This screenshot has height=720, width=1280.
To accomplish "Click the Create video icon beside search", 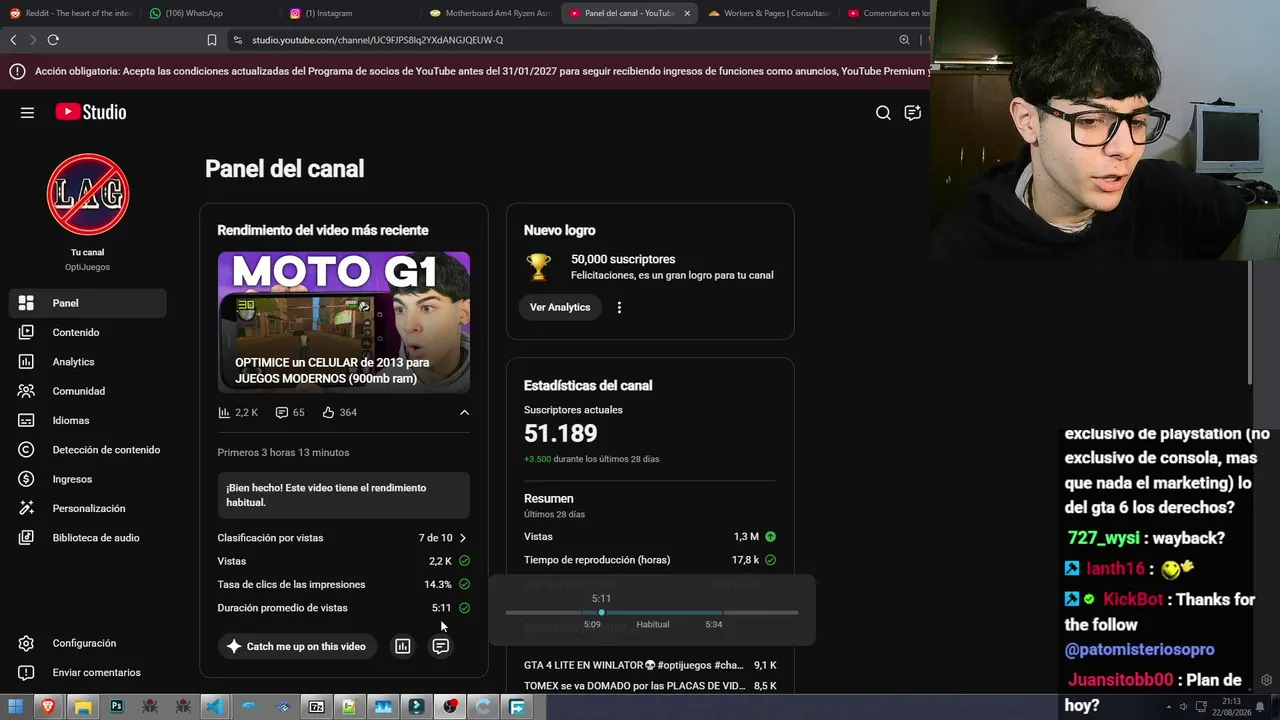I will [913, 113].
